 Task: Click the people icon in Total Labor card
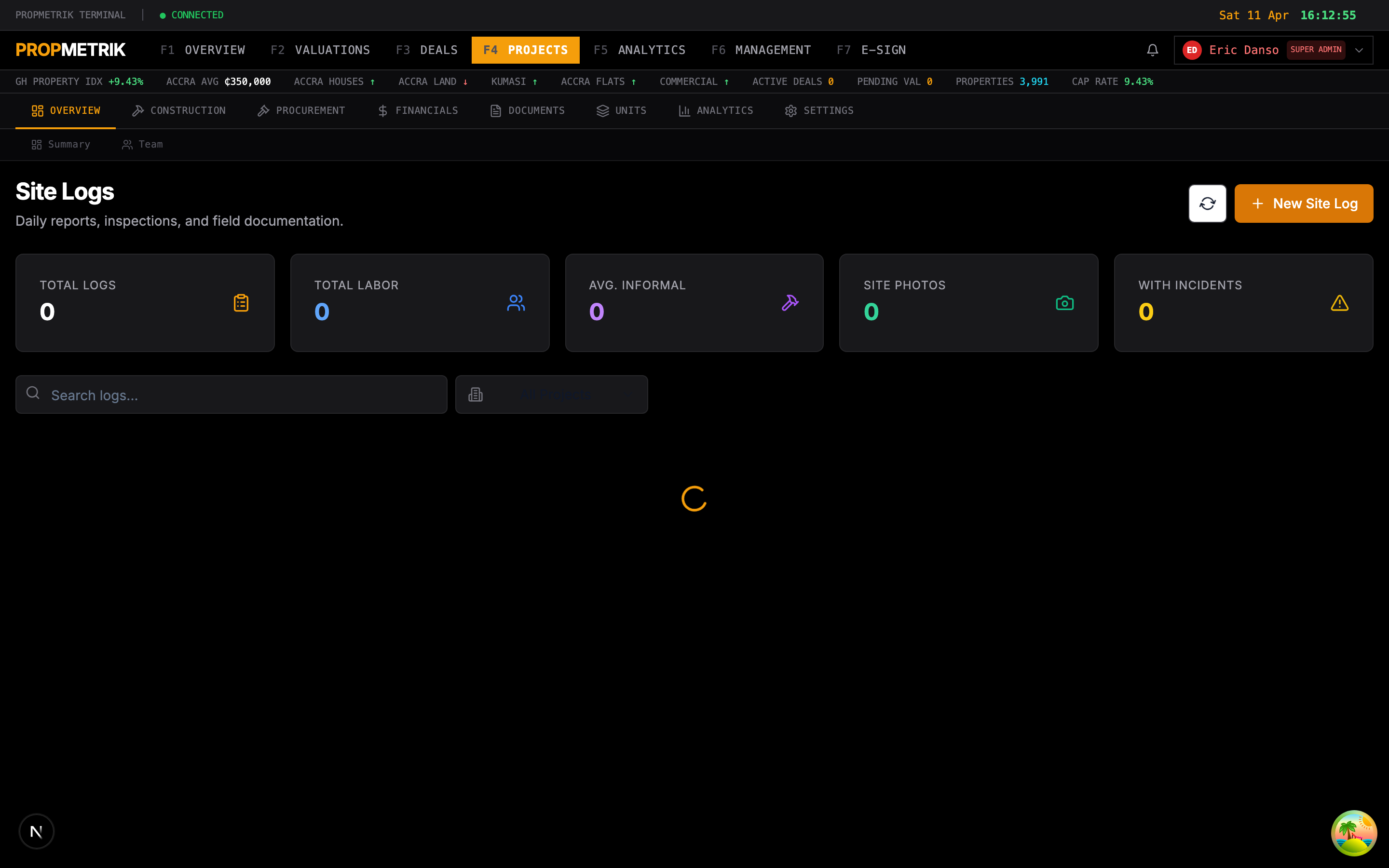tap(516, 302)
